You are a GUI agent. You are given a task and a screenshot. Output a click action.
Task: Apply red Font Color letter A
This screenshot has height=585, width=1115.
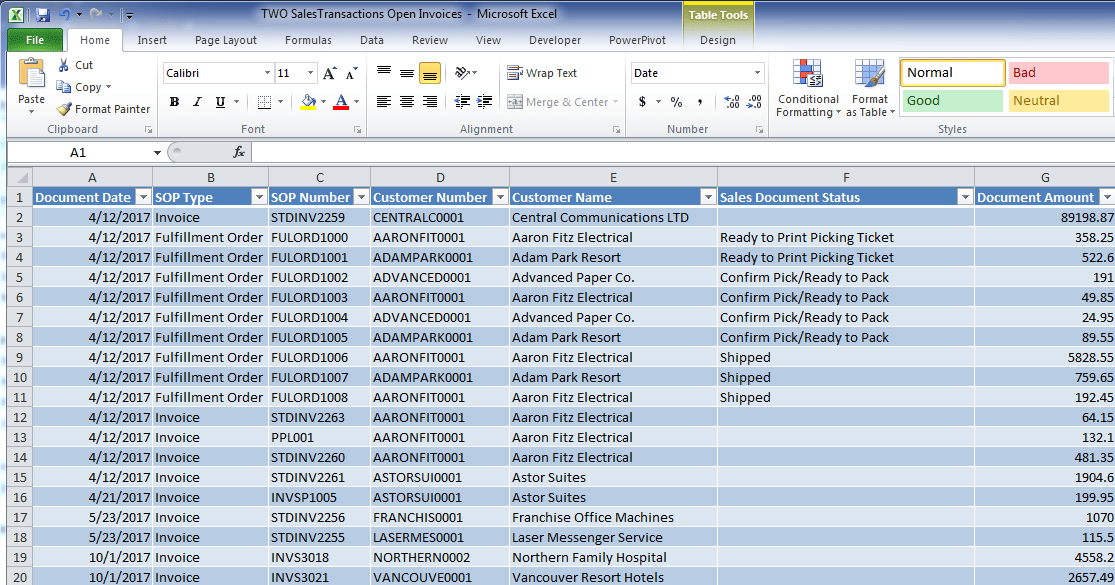click(x=341, y=102)
